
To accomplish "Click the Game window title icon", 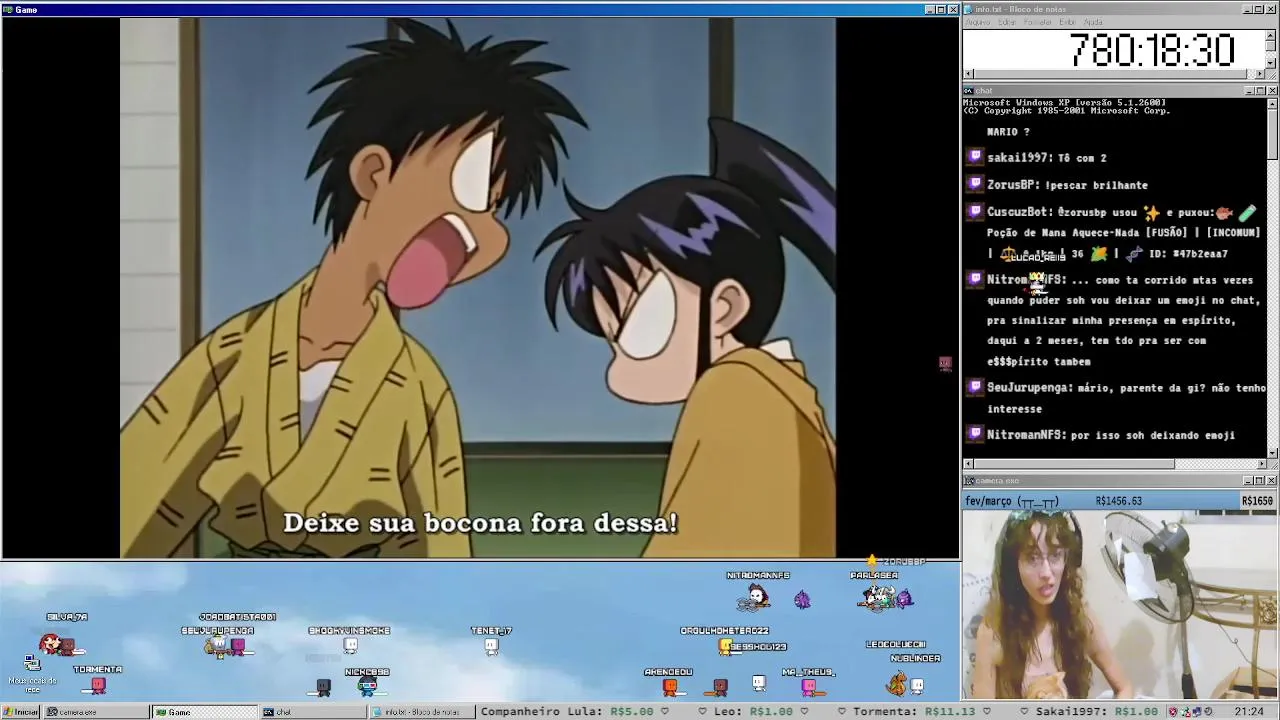I will coord(8,9).
